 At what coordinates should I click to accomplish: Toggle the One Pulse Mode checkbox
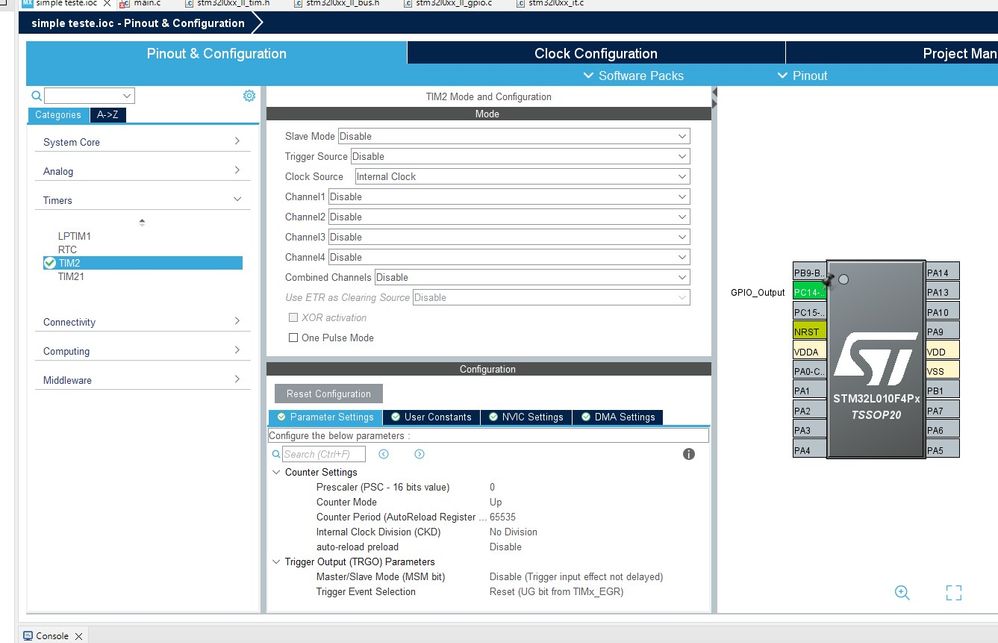[293, 337]
